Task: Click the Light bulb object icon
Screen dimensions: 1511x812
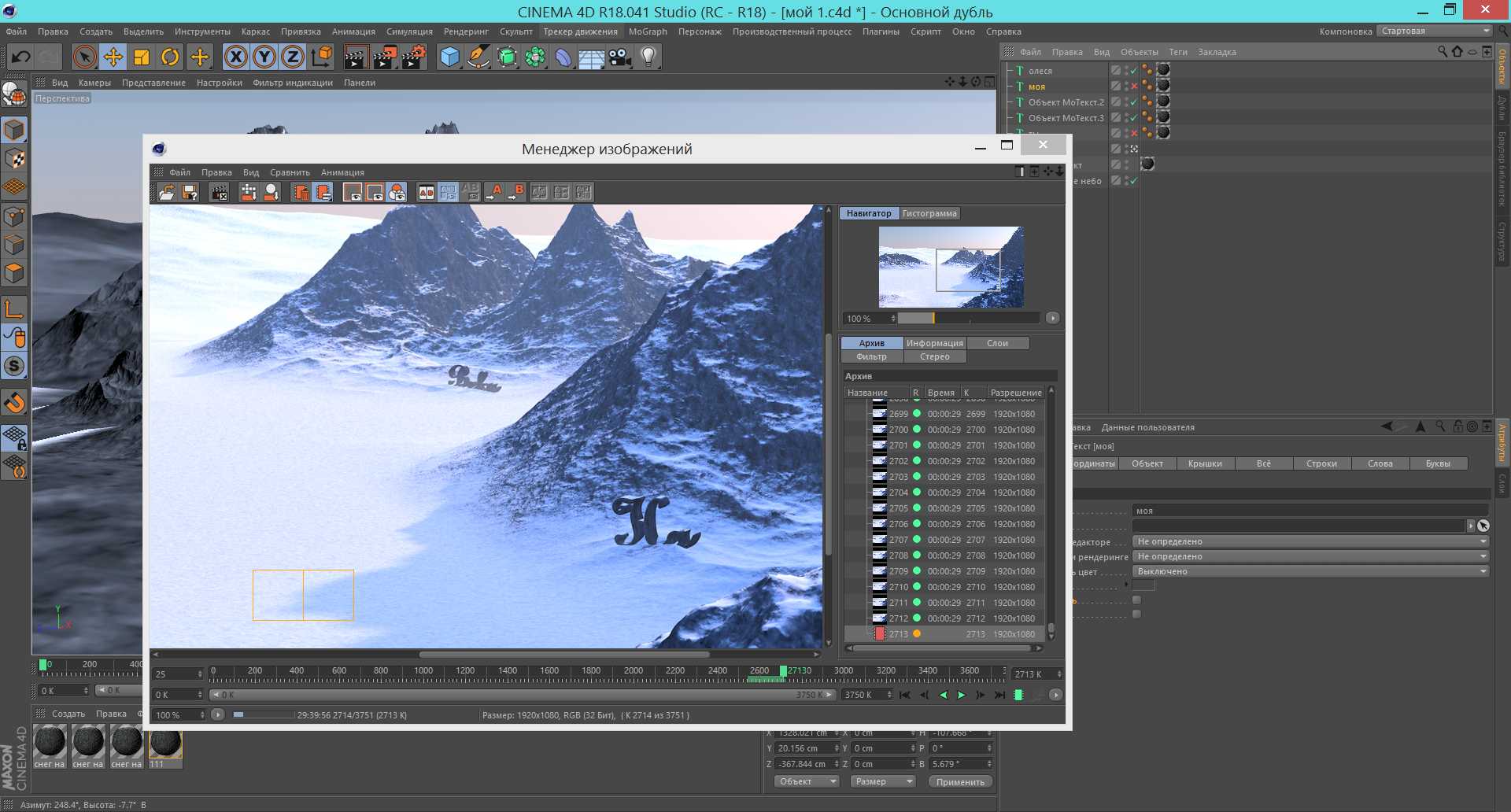Action: (648, 57)
